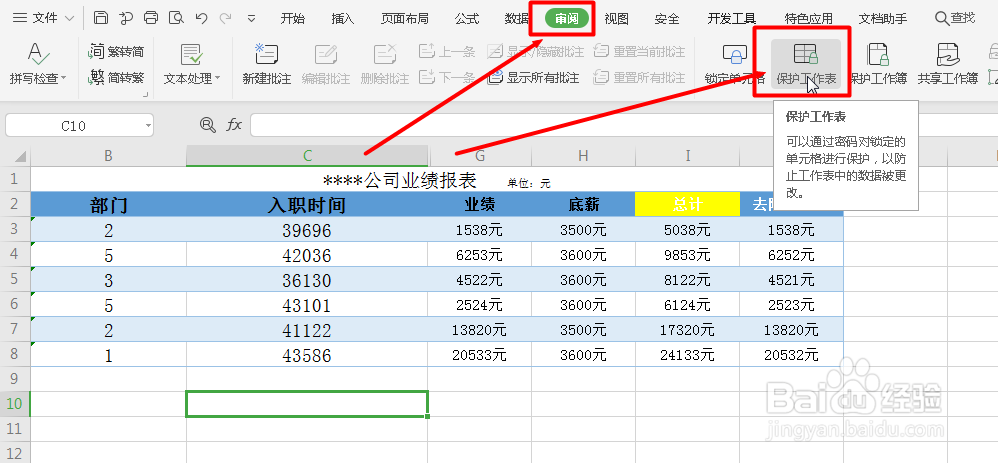Click the 底薪 header cell
Image resolution: width=998 pixels, height=463 pixels.
pos(584,204)
